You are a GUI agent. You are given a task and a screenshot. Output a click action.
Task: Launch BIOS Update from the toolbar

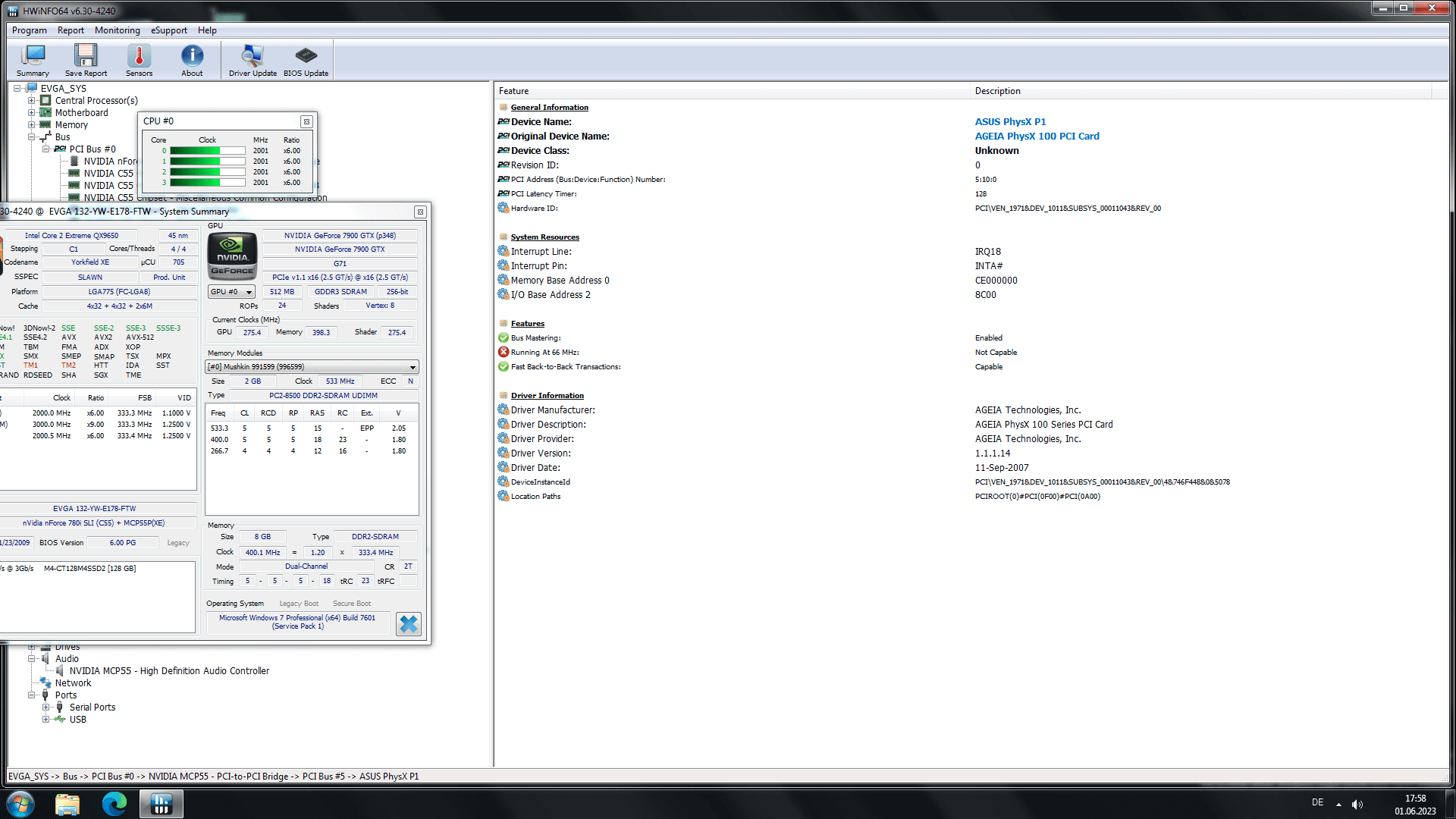click(306, 60)
